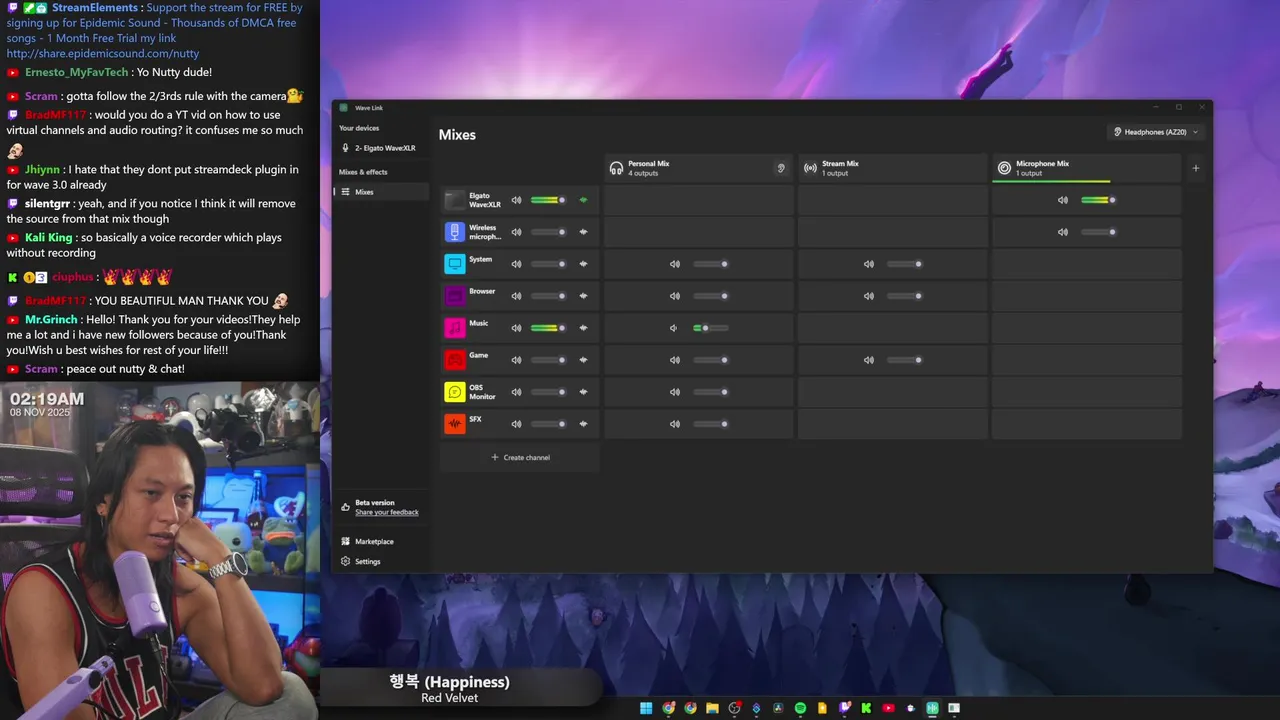Mute Music in the Personal Mix
The height and width of the screenshot is (720, 1280).
tap(674, 328)
